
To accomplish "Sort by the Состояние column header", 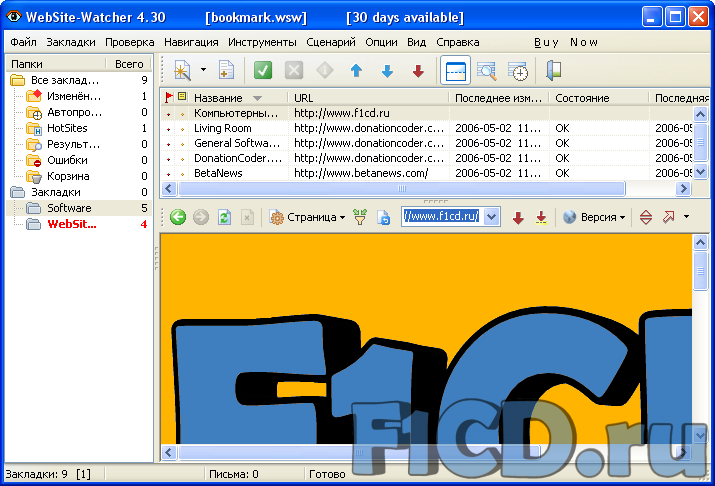I will 599,98.
